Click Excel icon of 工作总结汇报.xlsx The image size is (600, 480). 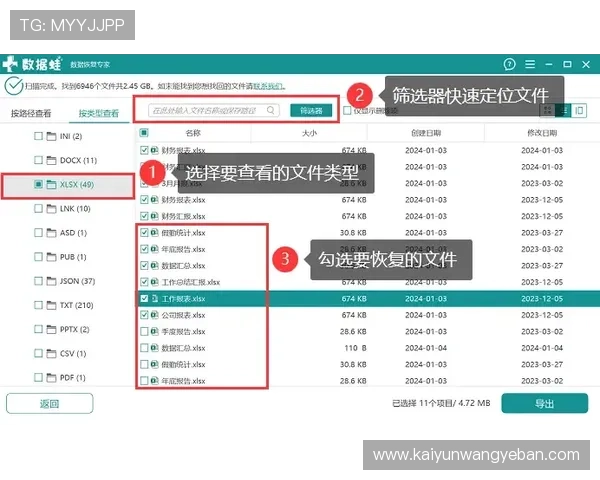click(154, 282)
